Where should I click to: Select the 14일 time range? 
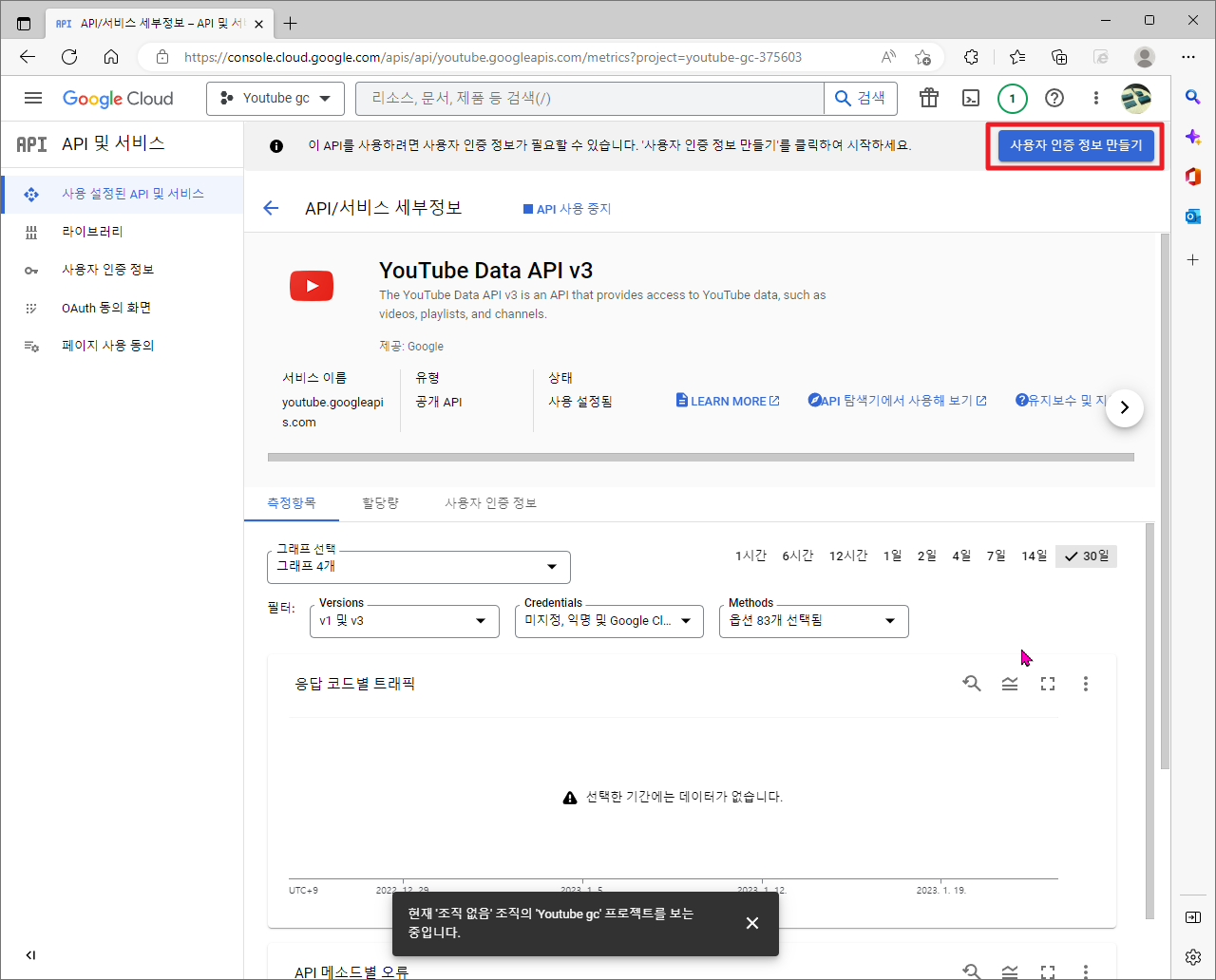pos(1034,556)
